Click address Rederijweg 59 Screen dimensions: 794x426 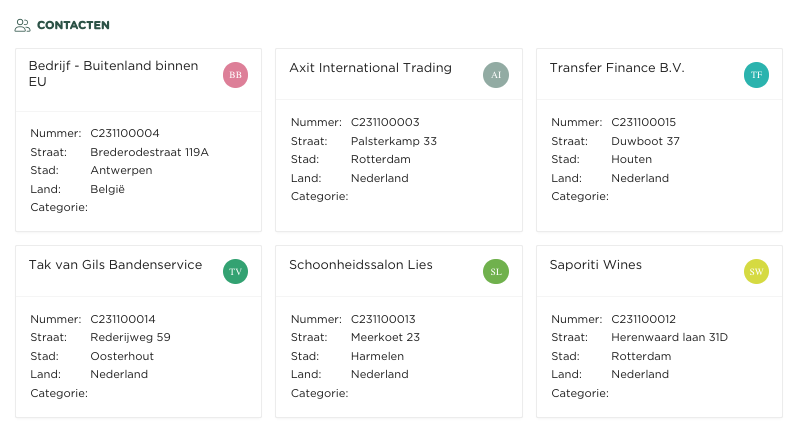[x=130, y=337]
